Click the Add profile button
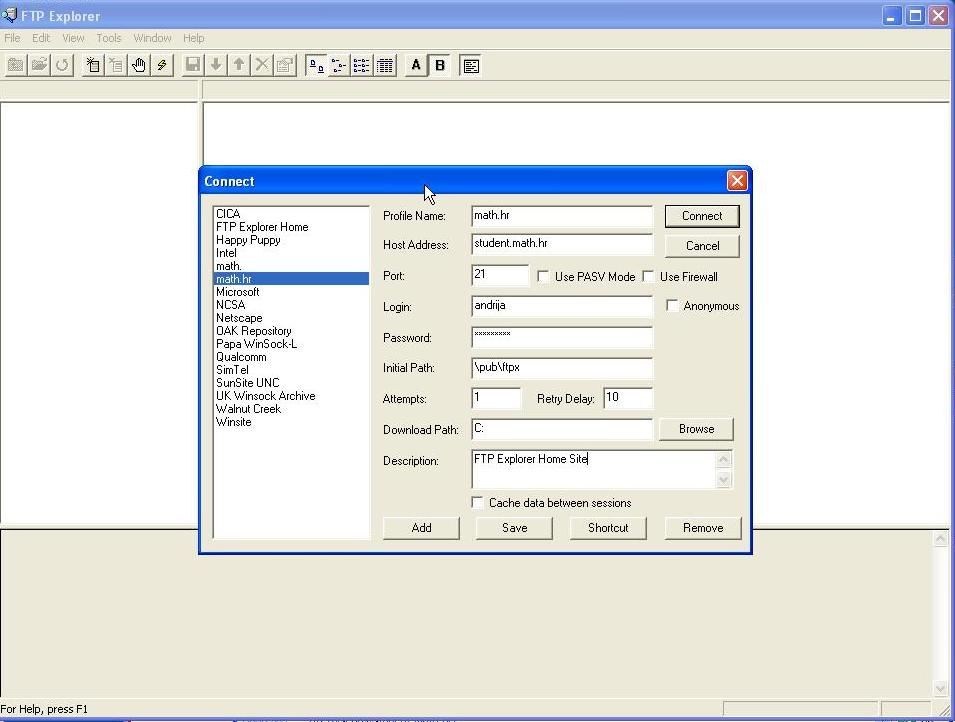The height and width of the screenshot is (722, 955). [421, 528]
